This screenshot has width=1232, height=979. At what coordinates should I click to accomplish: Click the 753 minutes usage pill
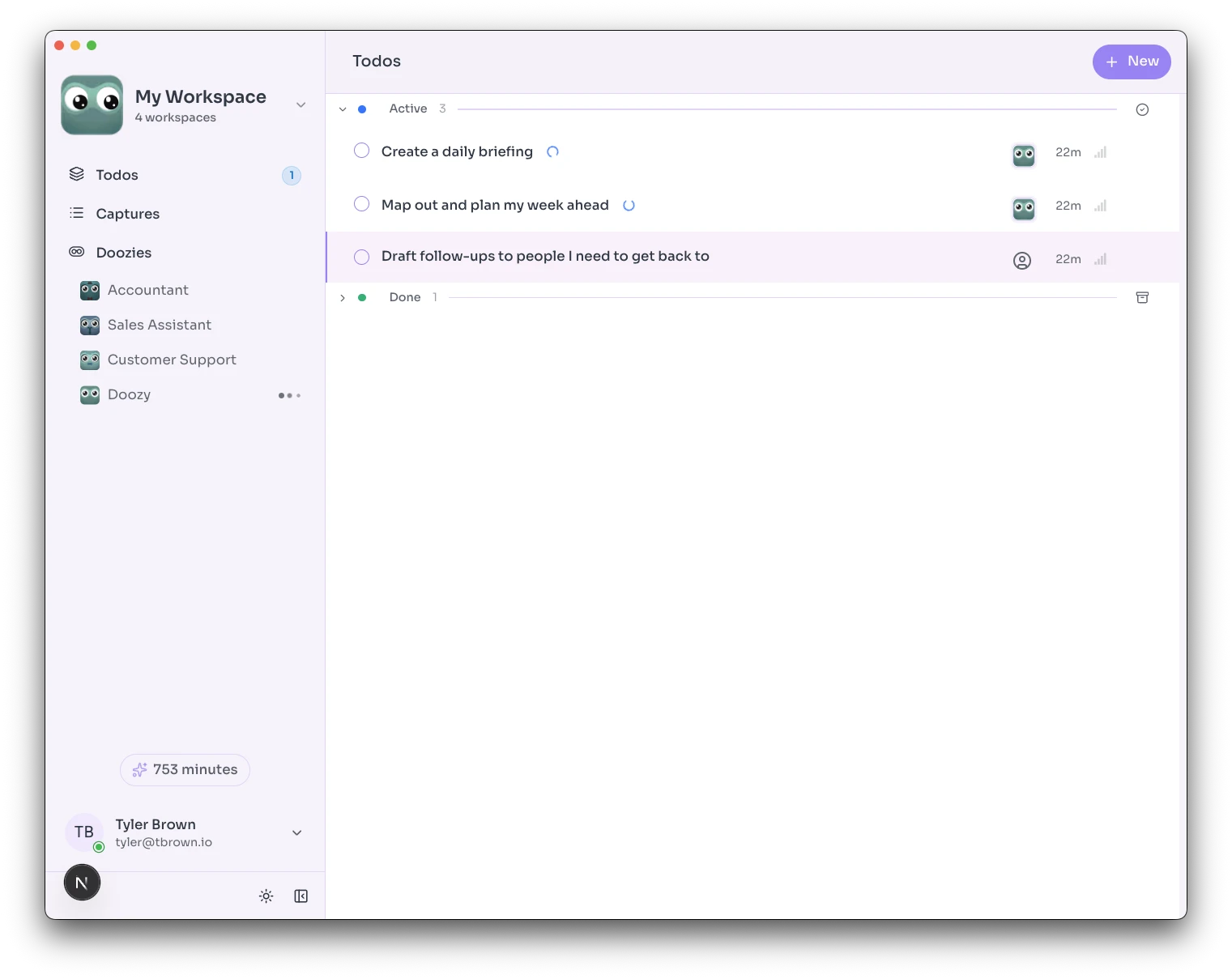click(x=185, y=769)
